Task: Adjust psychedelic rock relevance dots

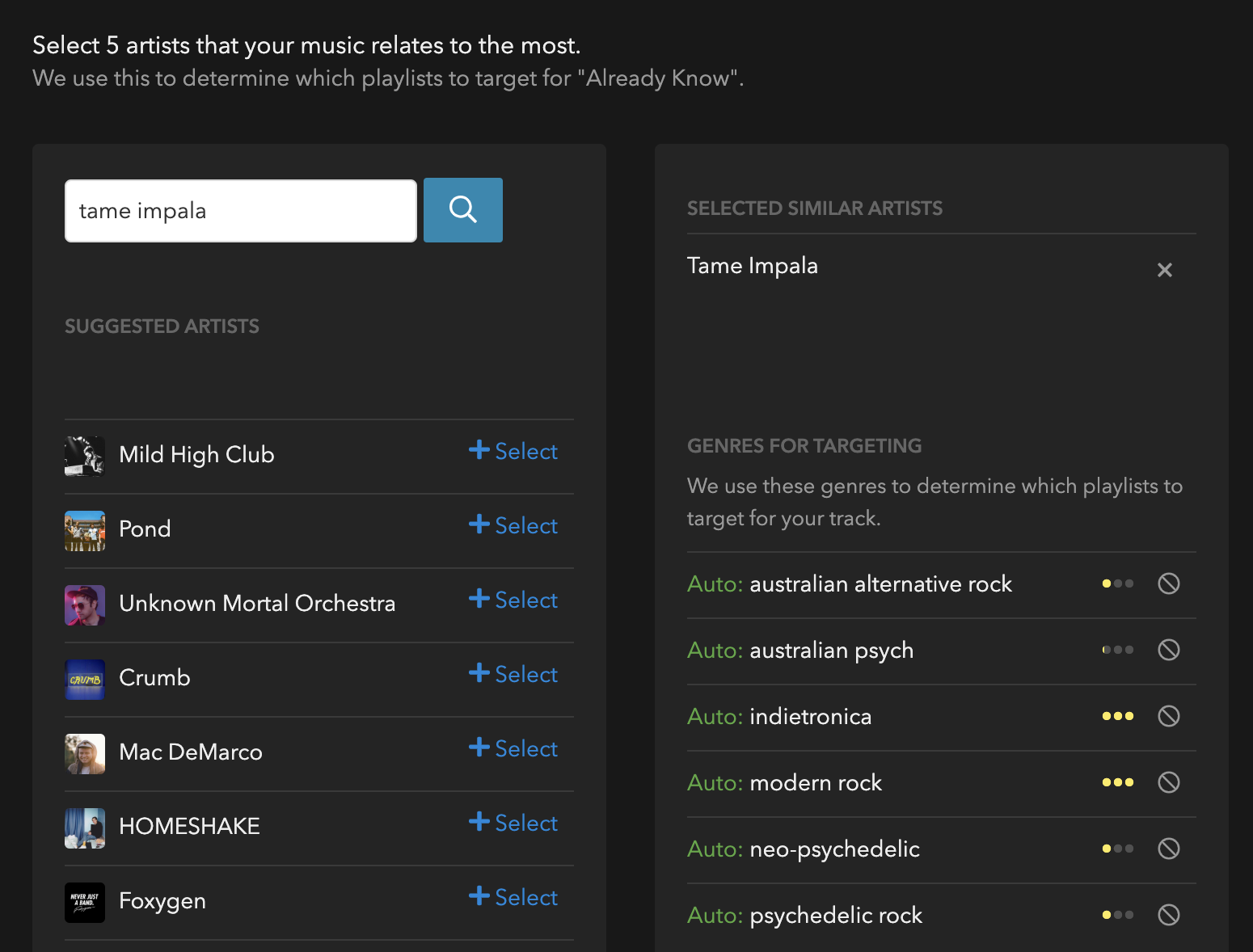Action: point(1118,915)
